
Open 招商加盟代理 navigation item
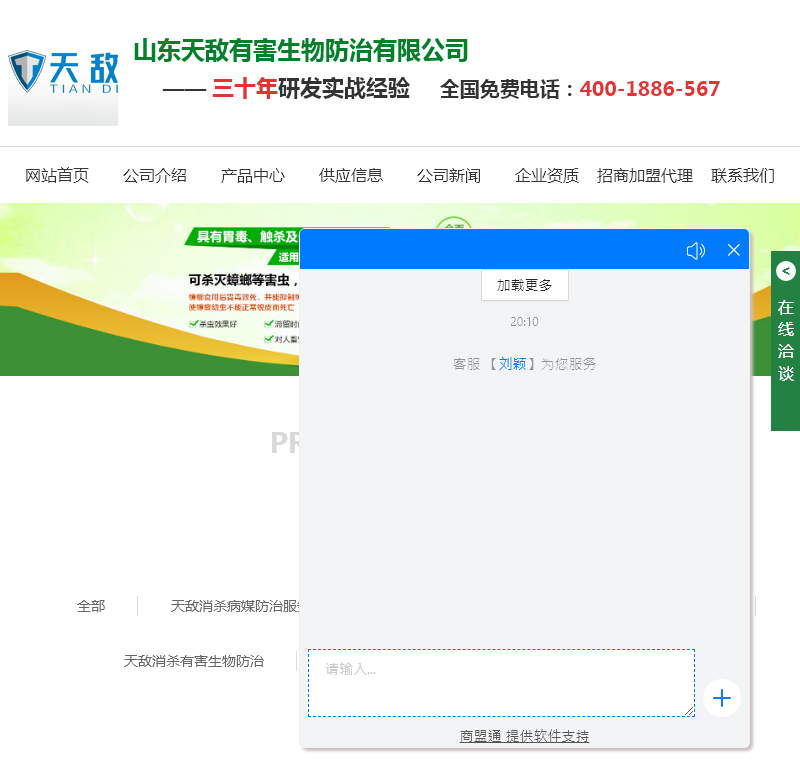click(x=645, y=176)
